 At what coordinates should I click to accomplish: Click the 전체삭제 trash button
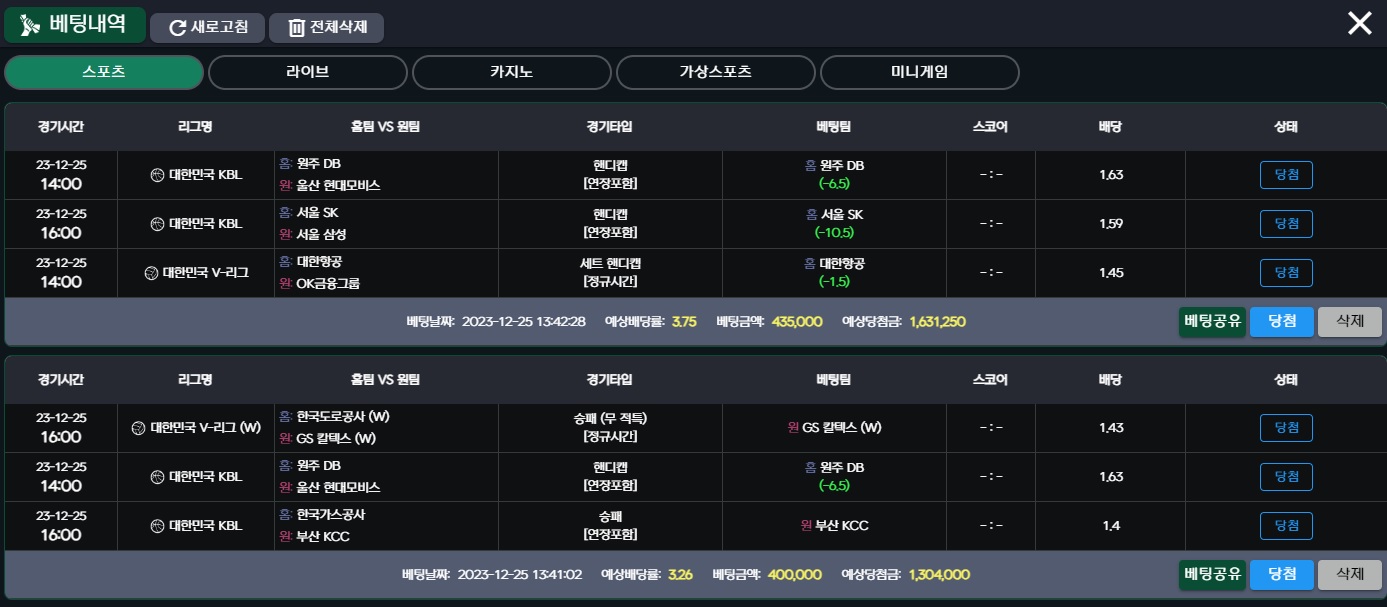pos(326,27)
